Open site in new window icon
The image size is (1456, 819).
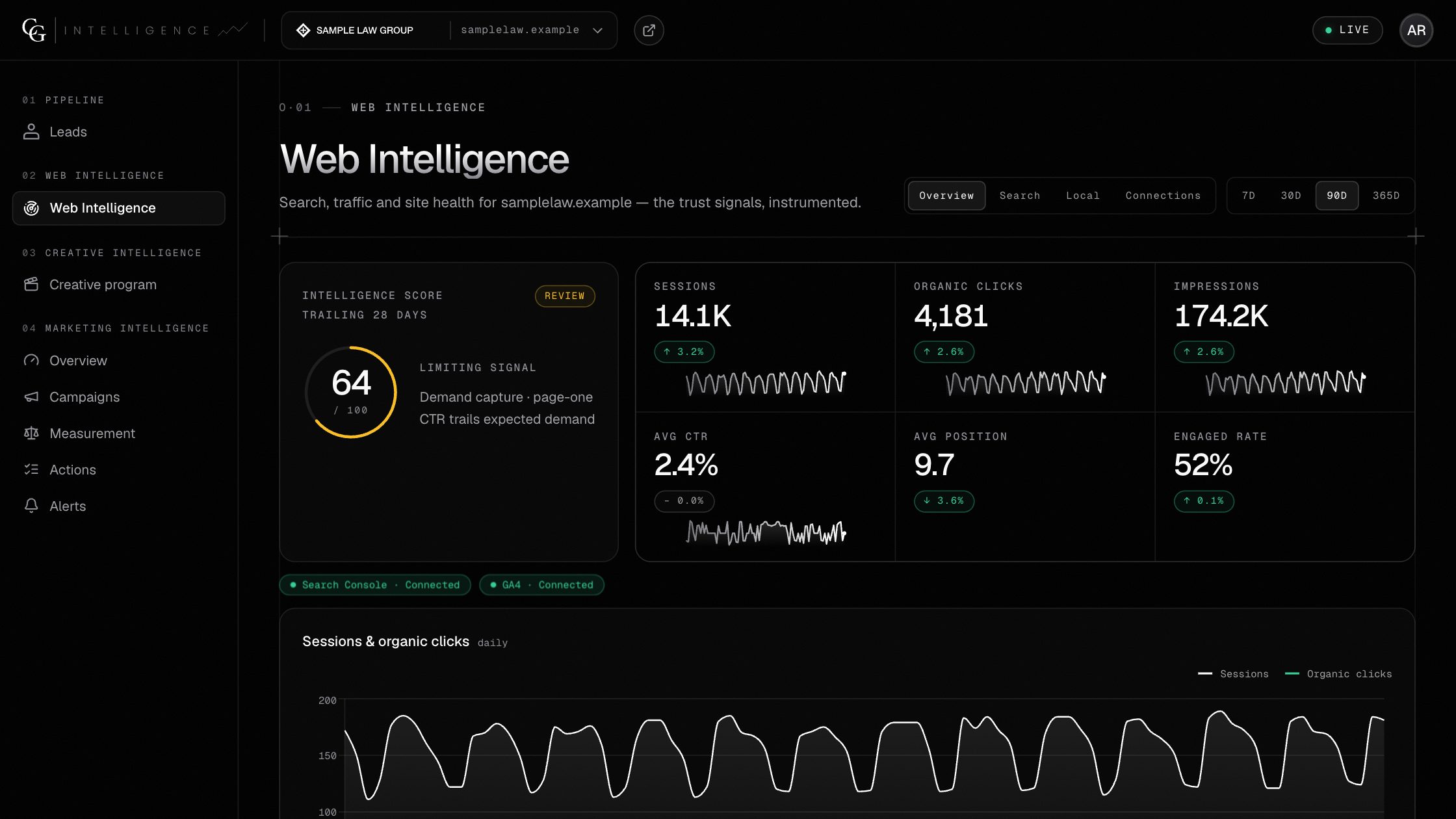649,30
